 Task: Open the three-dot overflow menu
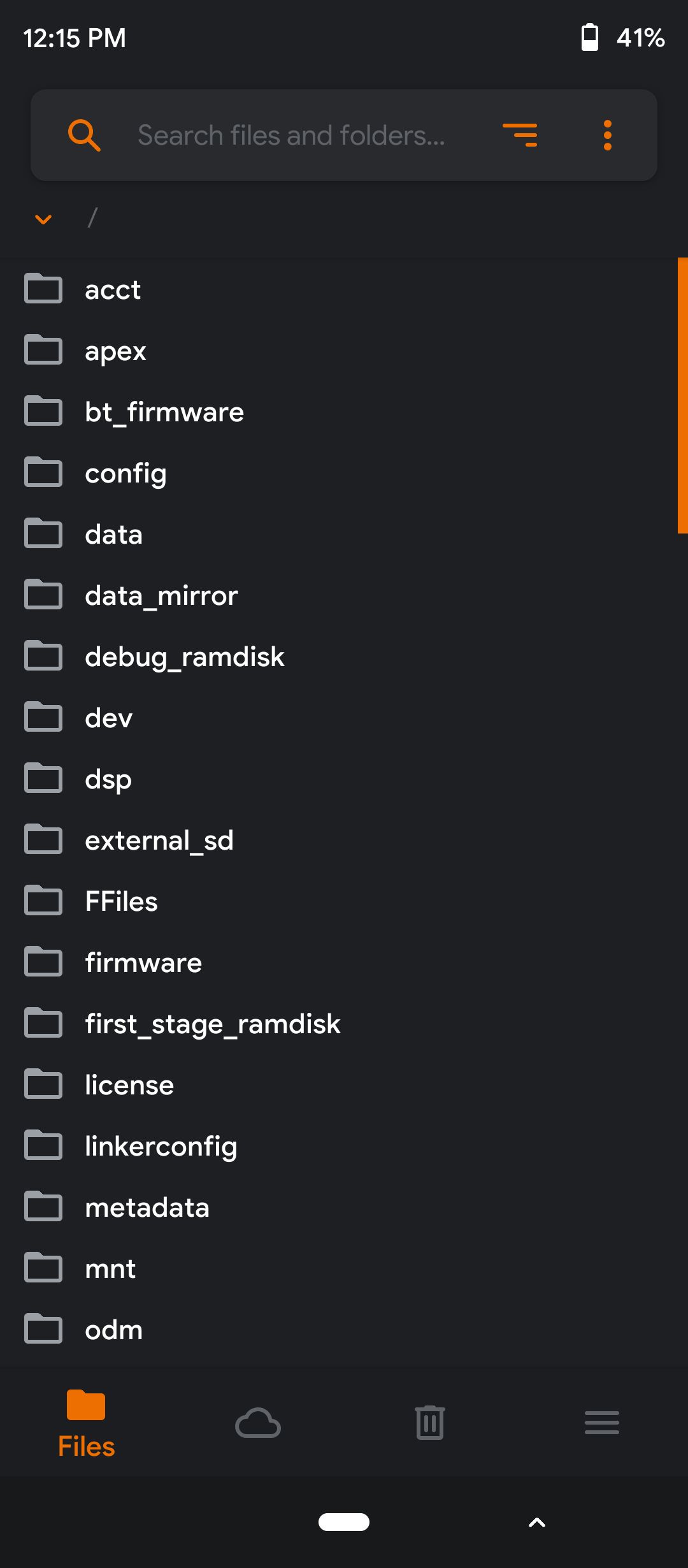pos(607,135)
